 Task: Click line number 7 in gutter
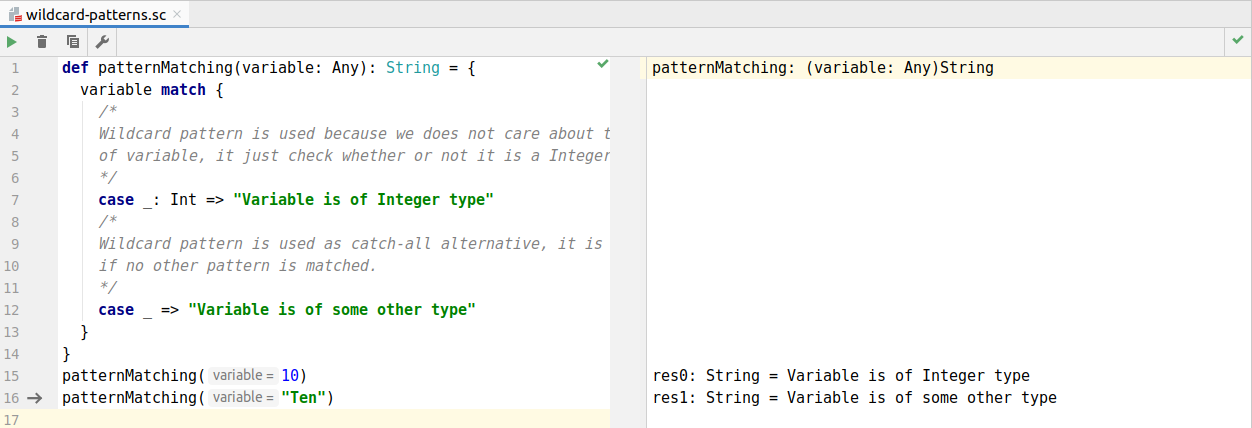[x=14, y=200]
